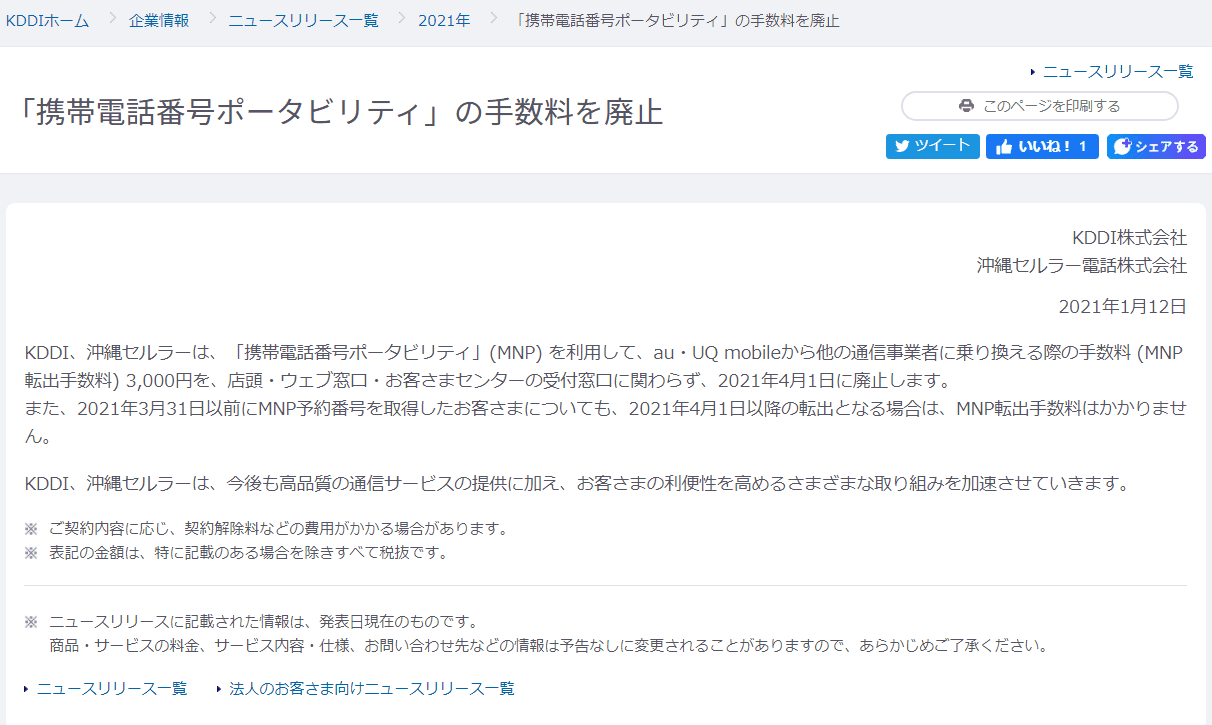Screen dimensions: 1212x725
Task: Click the arrow beside top-right ニュースリリース一覧
Action: pos(1033,72)
